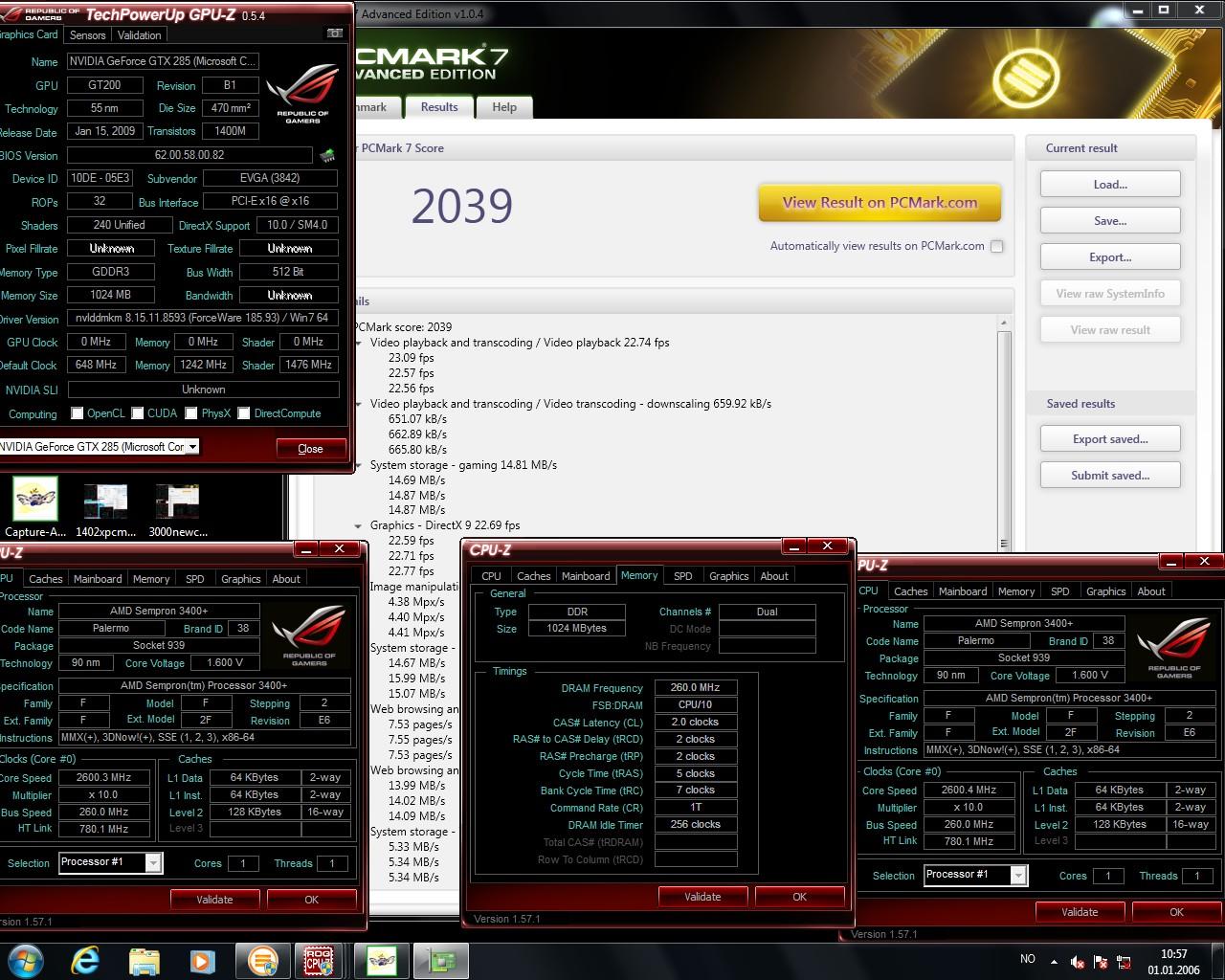Launch Internet Explorer from the taskbar

tap(85, 960)
